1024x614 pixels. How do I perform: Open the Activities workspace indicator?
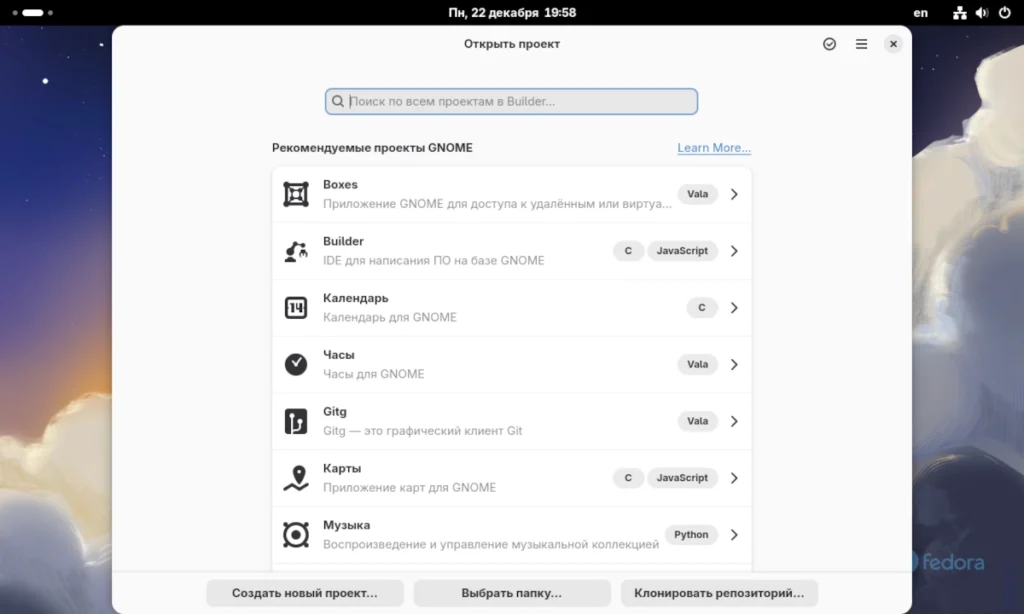pos(33,12)
